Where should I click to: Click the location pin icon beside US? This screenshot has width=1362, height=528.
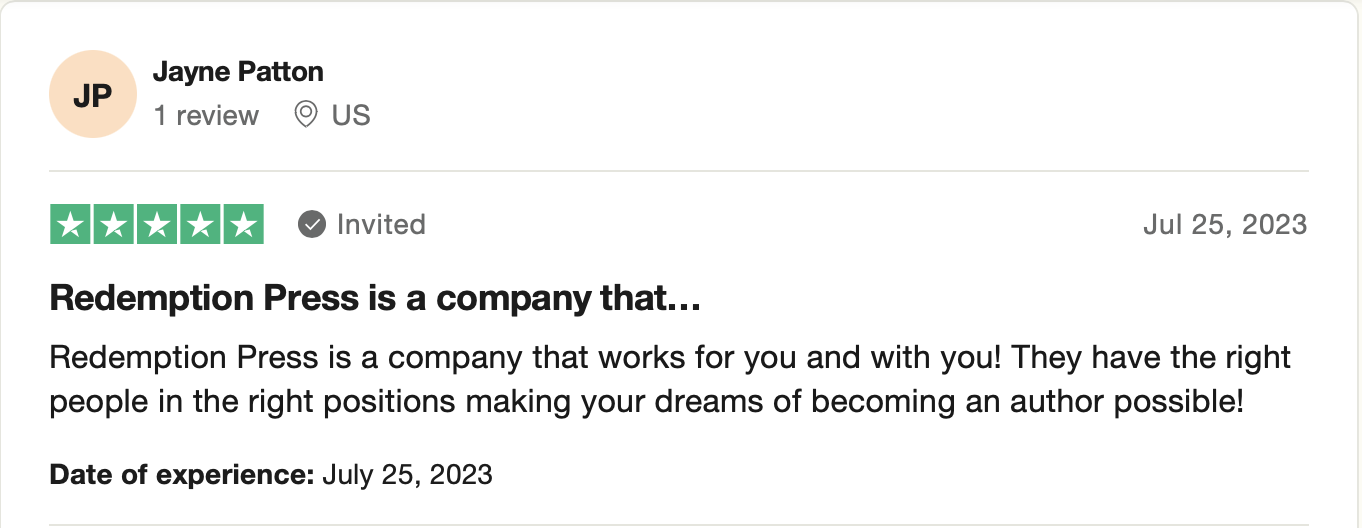point(306,115)
